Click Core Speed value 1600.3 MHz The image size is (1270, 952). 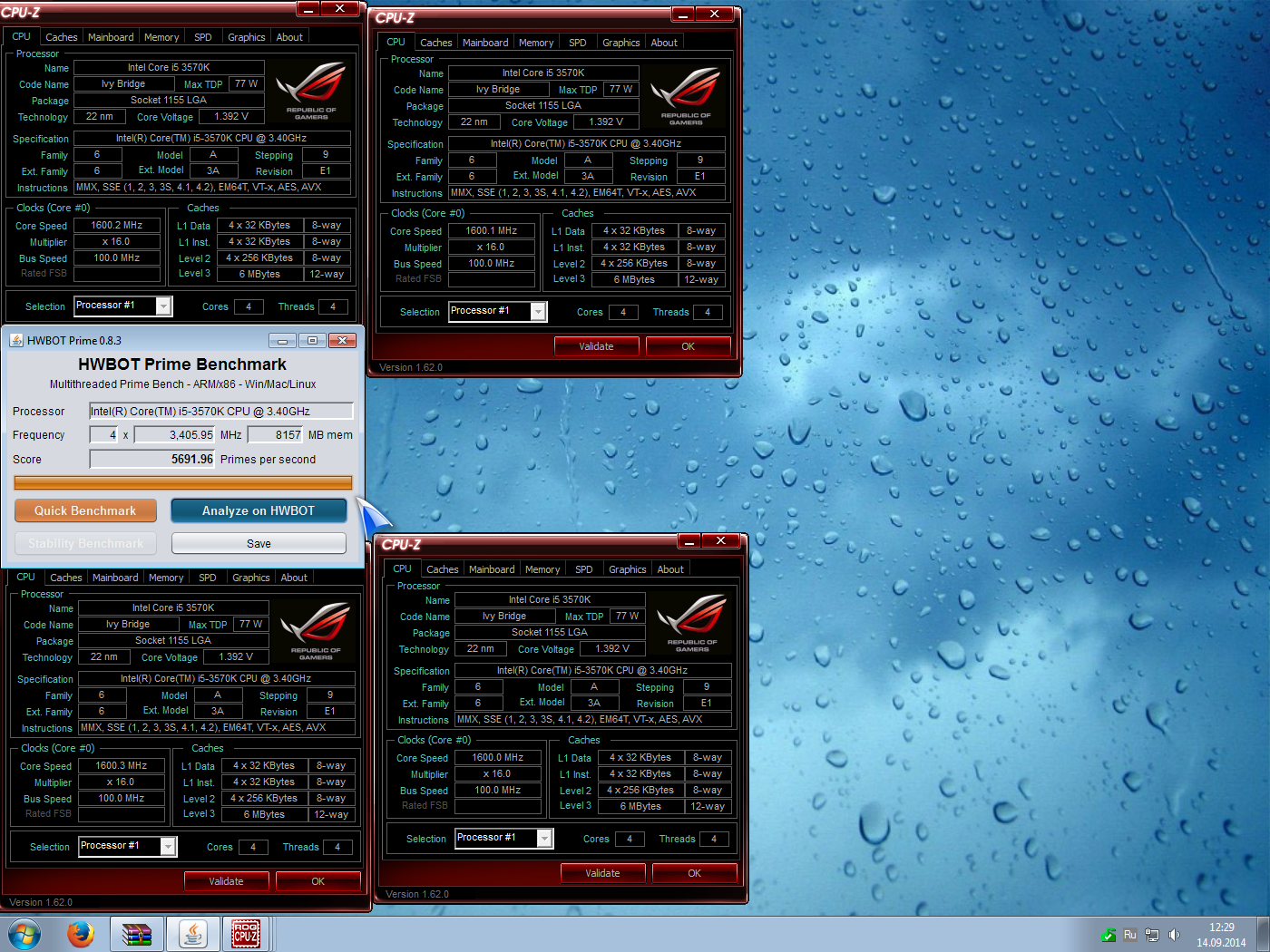(x=122, y=765)
